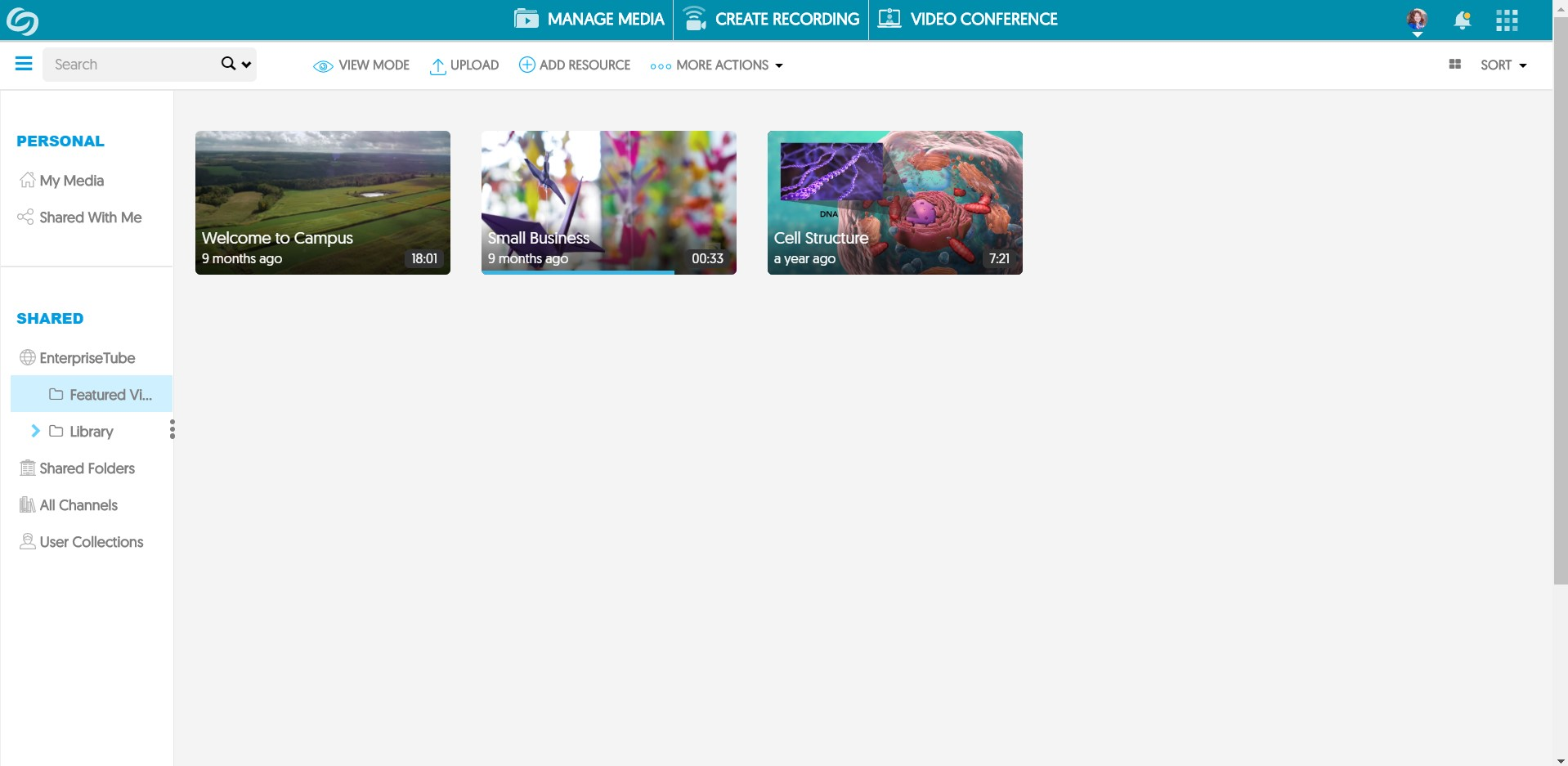Open Small Business video thumbnail
Viewport: 1568px width, 766px height.
point(609,203)
